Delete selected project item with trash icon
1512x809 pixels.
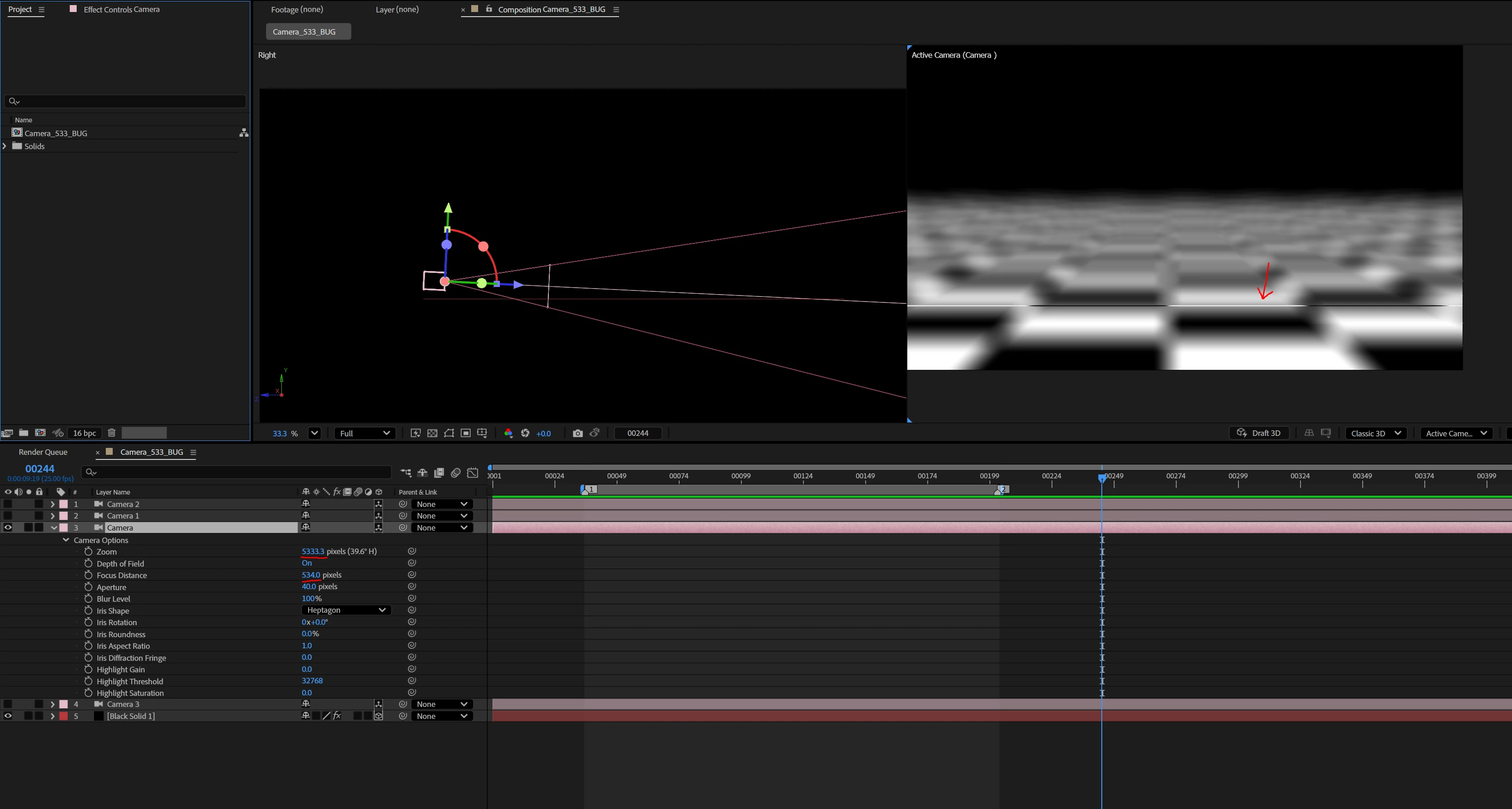pyautogui.click(x=111, y=433)
